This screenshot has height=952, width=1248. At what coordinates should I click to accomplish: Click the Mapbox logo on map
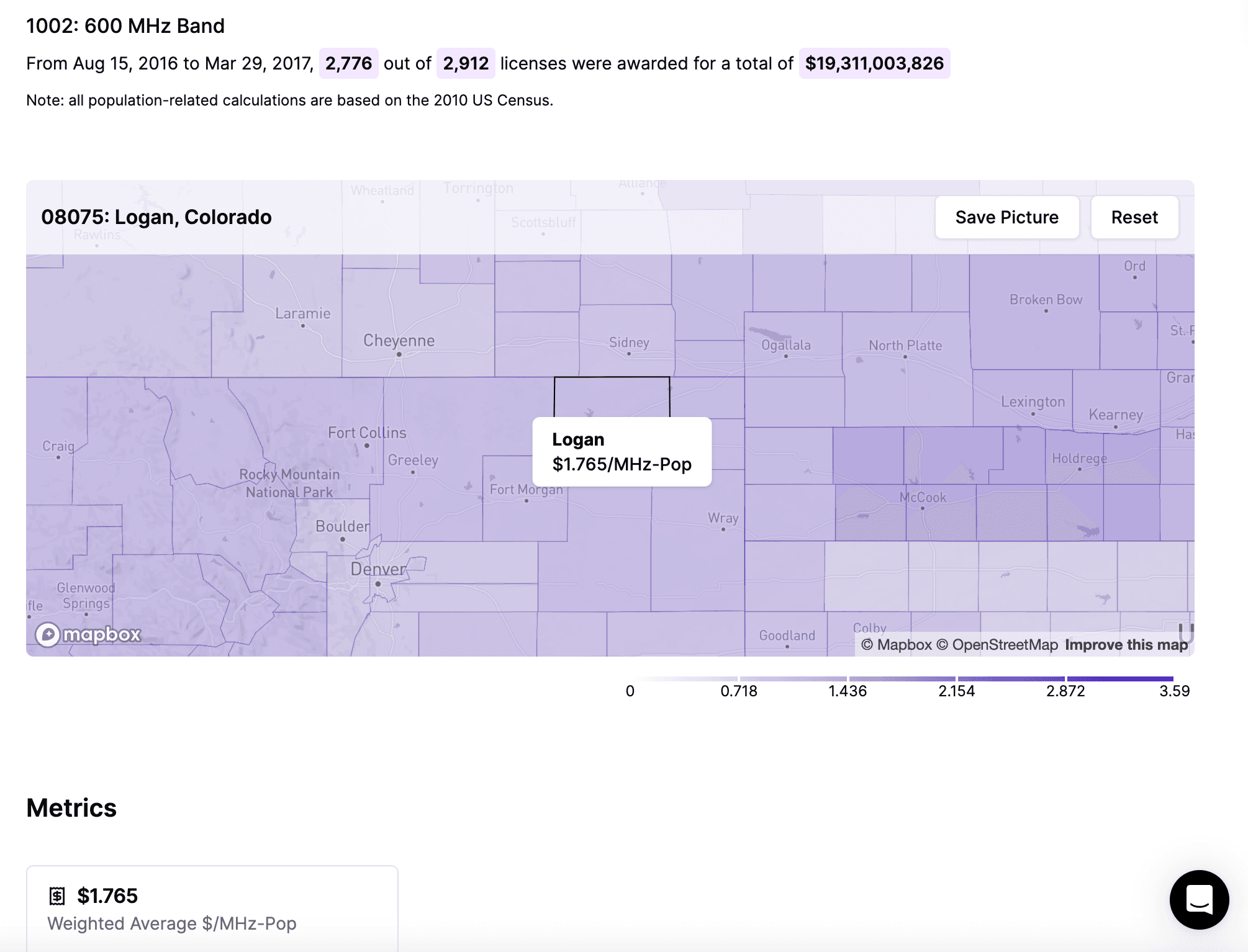coord(88,634)
